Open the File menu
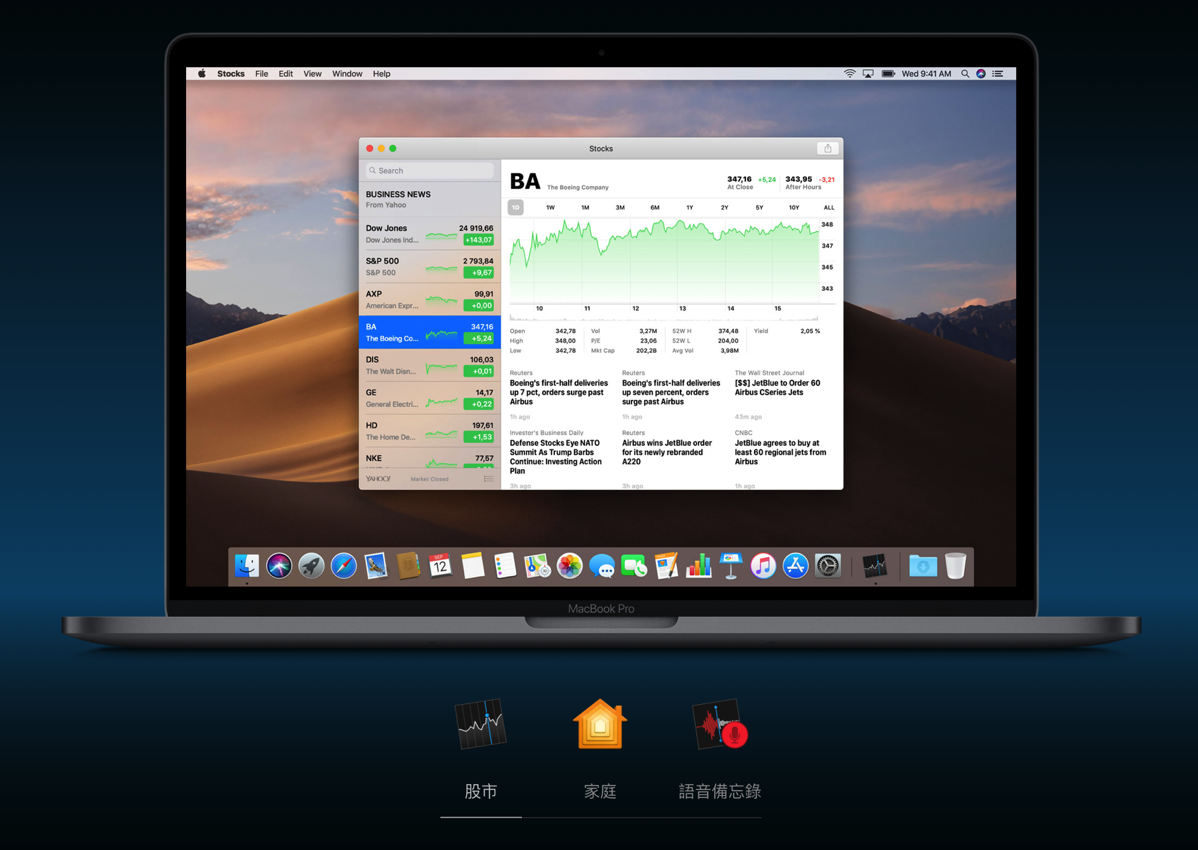Image resolution: width=1198 pixels, height=850 pixels. (261, 74)
